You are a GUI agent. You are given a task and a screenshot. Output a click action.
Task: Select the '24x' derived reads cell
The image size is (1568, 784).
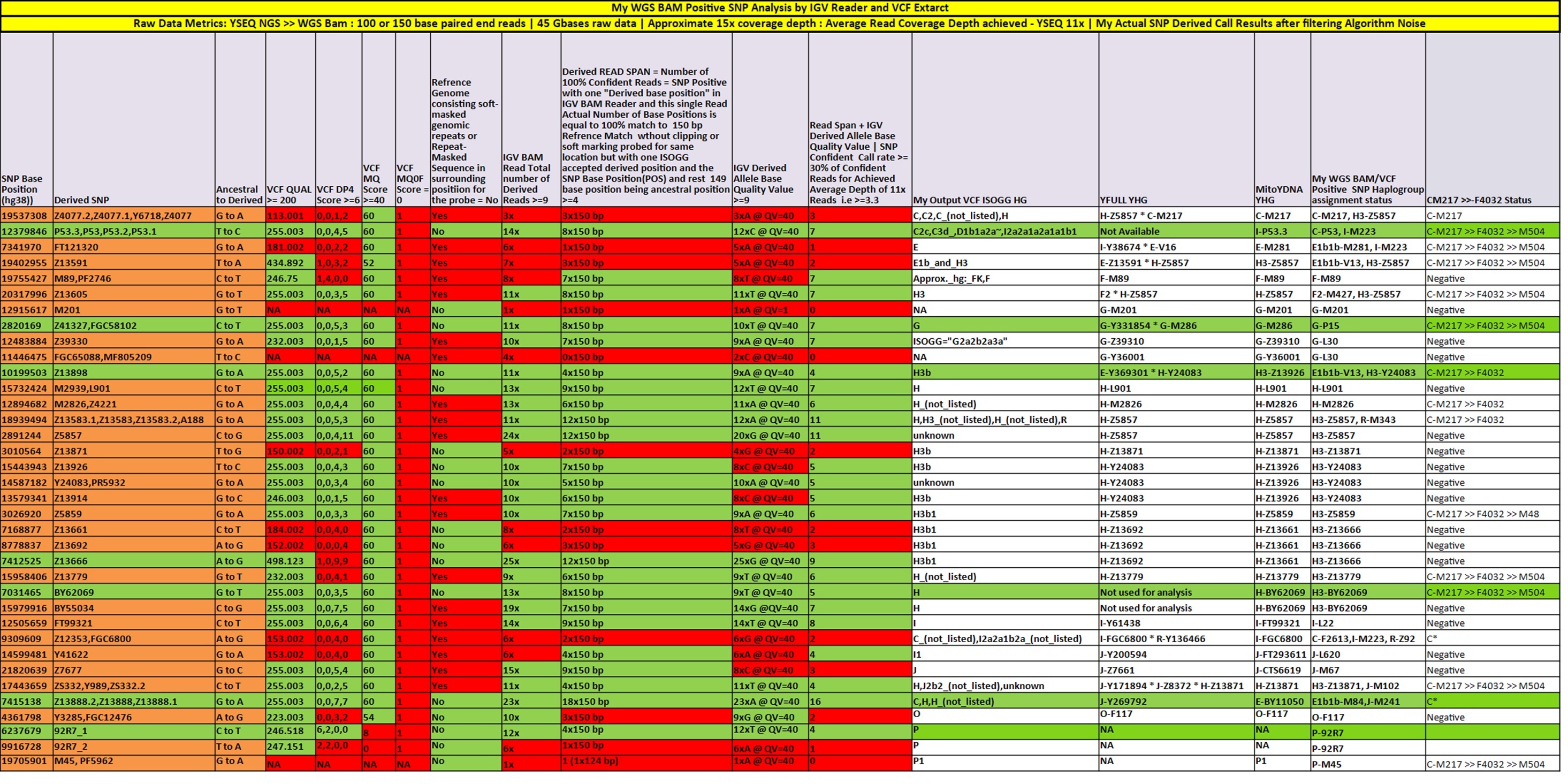531,435
